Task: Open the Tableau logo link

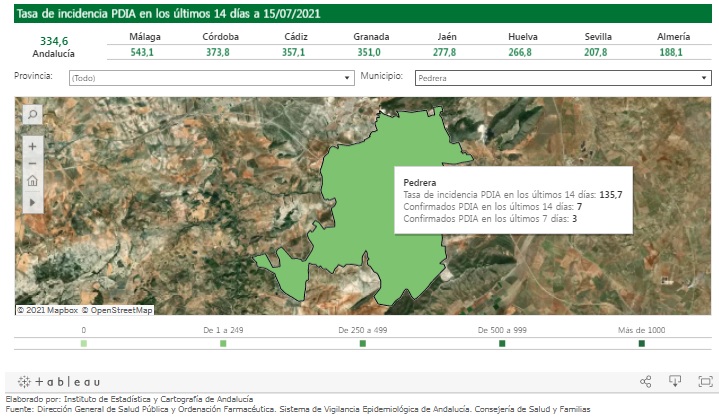Action: coord(60,382)
